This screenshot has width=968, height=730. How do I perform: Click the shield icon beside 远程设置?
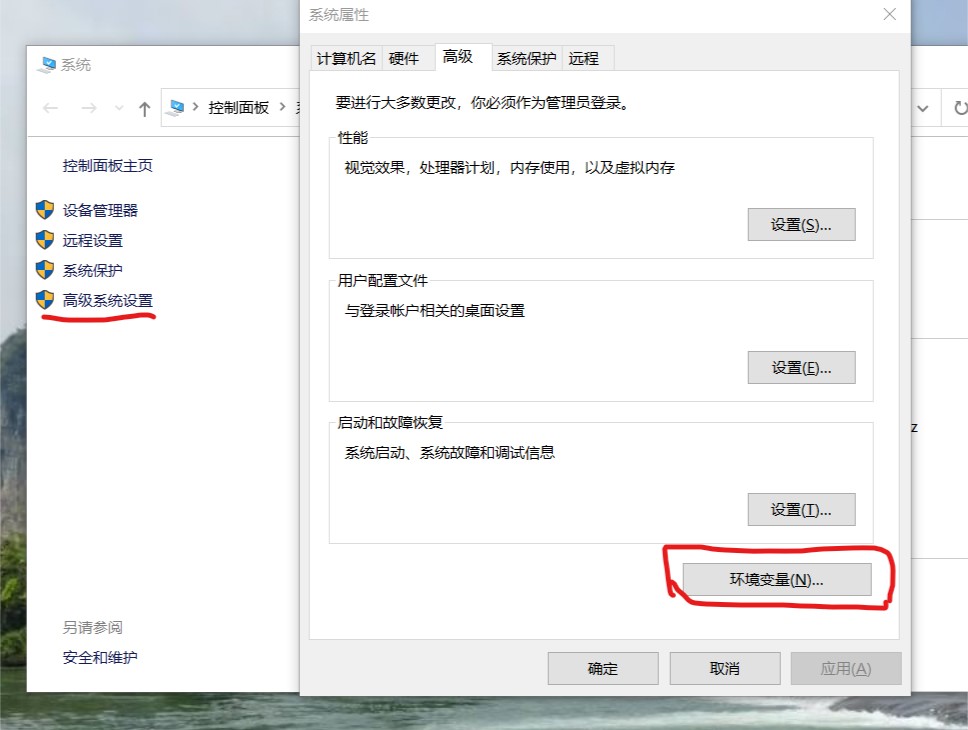point(44,240)
